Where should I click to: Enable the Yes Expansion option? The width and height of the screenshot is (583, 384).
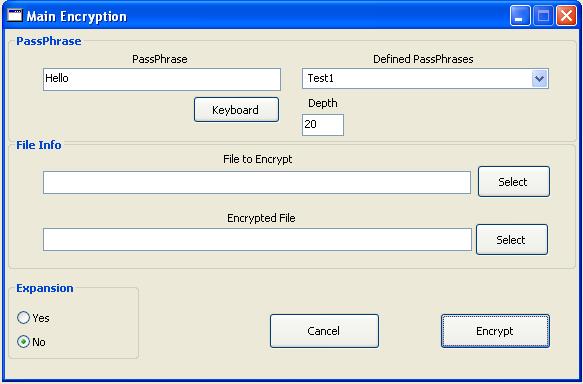pos(23,318)
